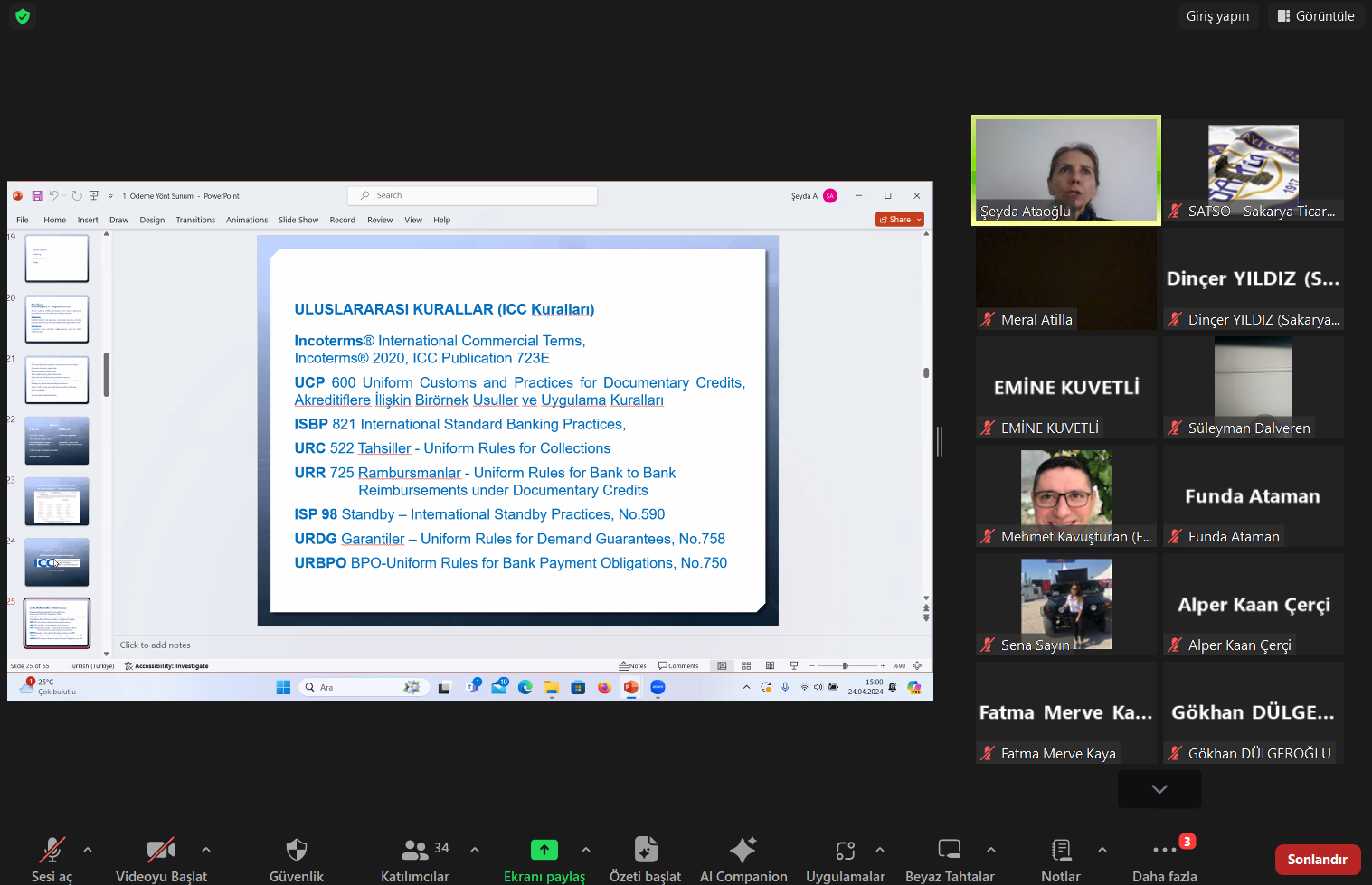Open the File menu in PowerPoint

[x=23, y=220]
